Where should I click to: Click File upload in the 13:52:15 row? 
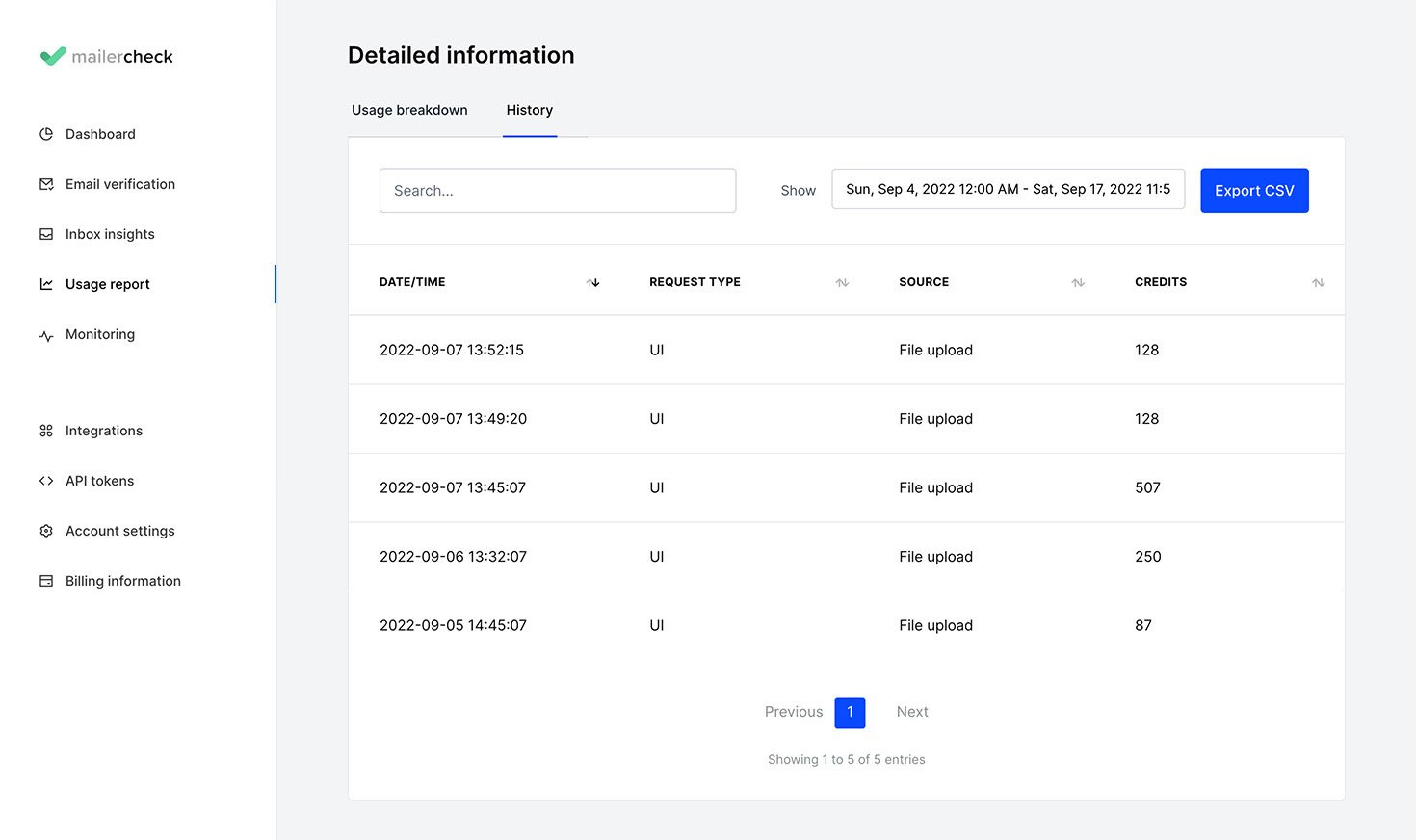pos(935,350)
